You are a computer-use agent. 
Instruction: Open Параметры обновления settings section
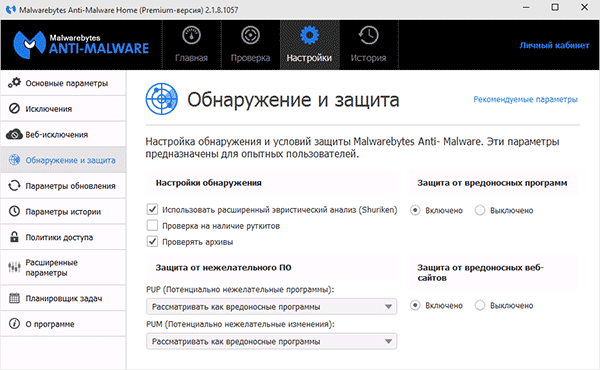pos(63,186)
